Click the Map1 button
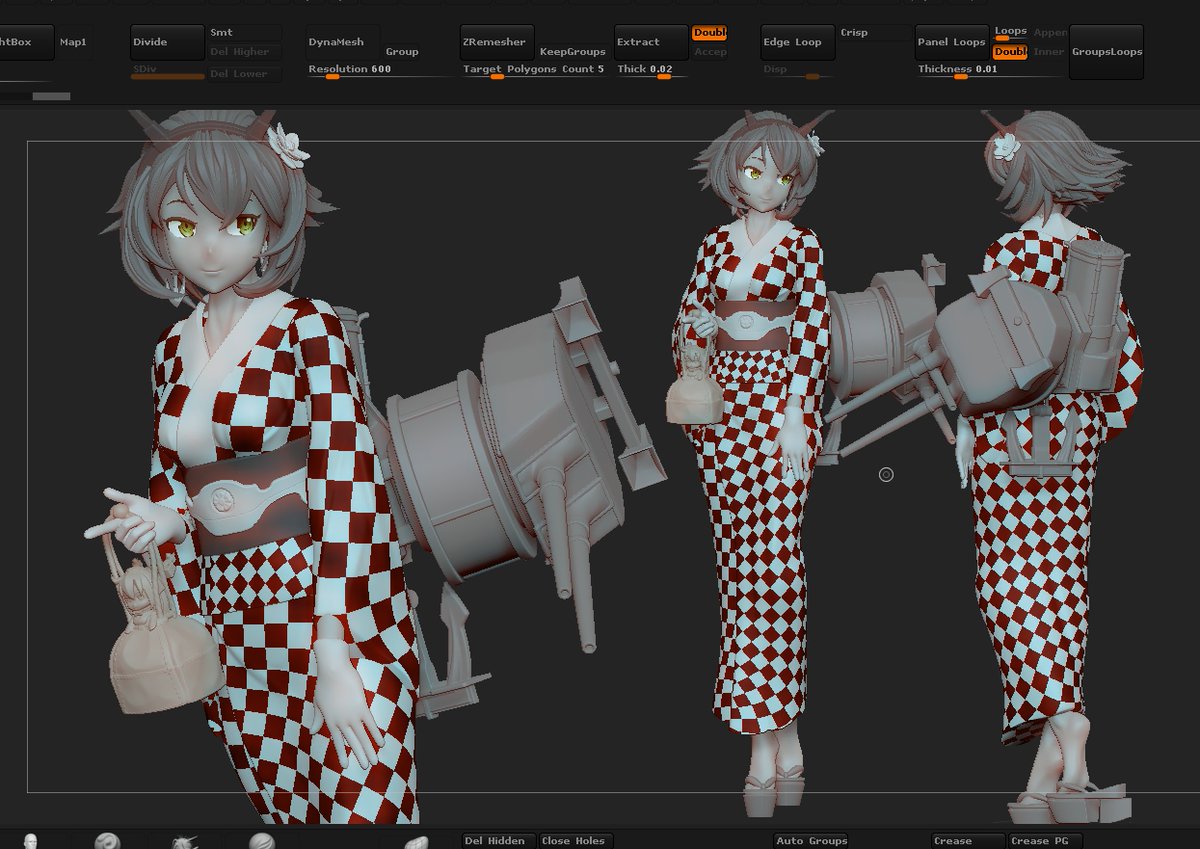Screen dimensions: 1200x849 tap(73, 42)
